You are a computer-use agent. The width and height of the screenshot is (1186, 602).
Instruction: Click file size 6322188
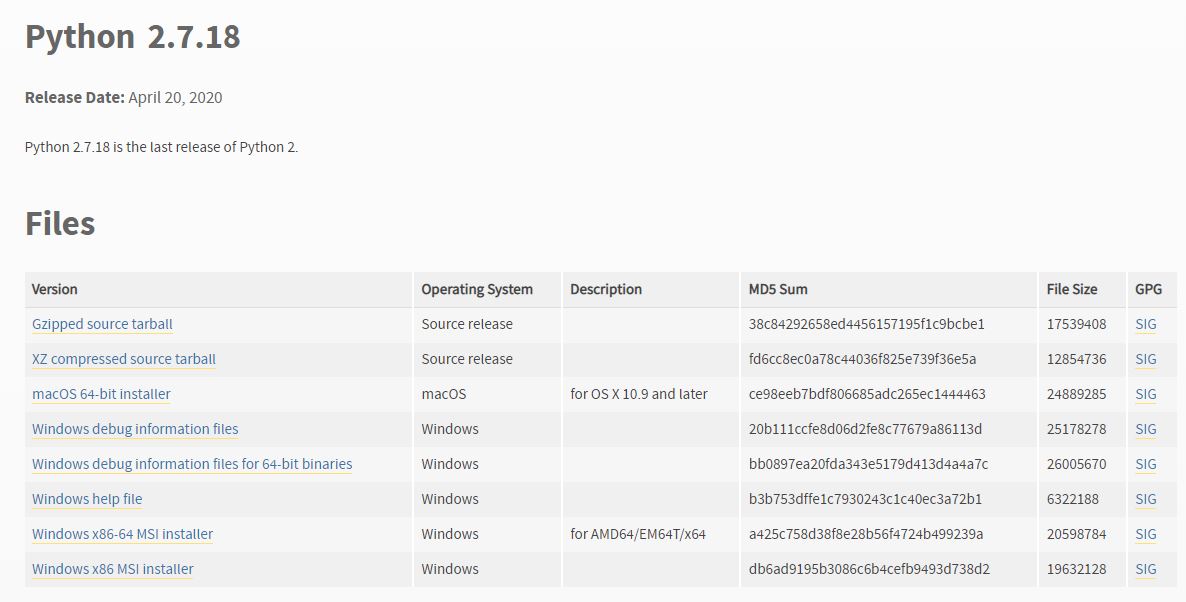click(x=1073, y=499)
